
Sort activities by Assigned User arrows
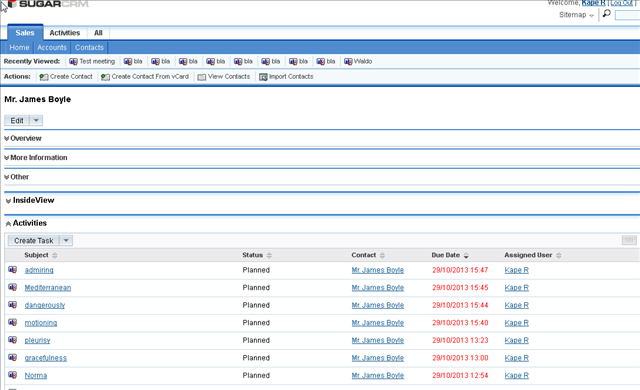click(x=558, y=255)
